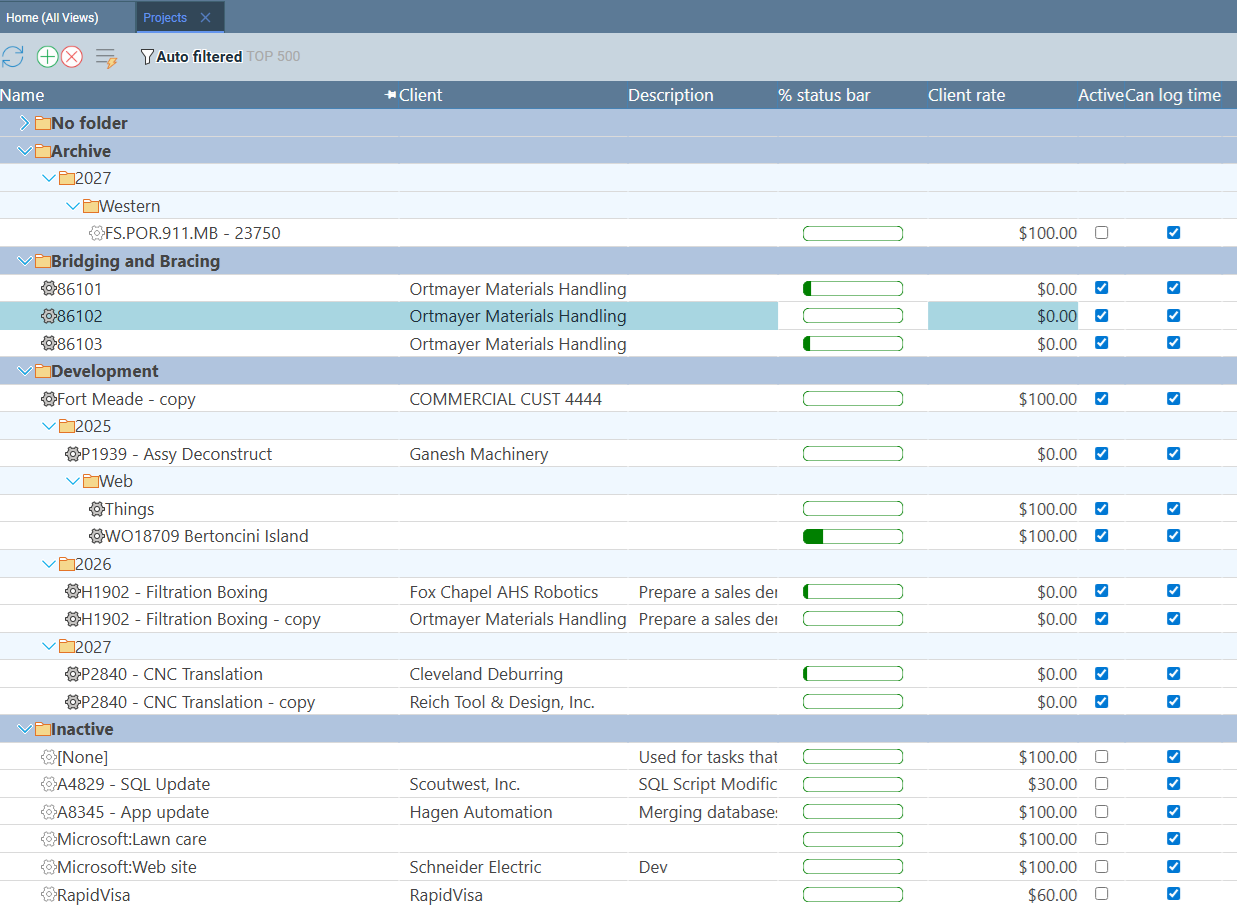The width and height of the screenshot is (1237, 906).
Task: Click gear icon of RapidVisa project
Action: [48, 895]
